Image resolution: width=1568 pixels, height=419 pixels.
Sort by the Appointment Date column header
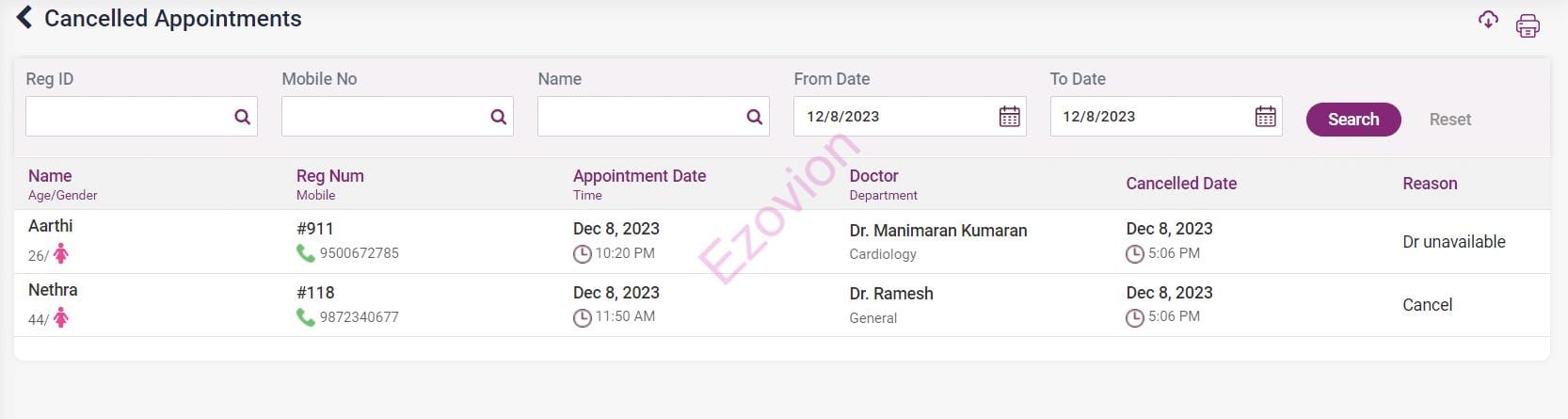pos(639,176)
